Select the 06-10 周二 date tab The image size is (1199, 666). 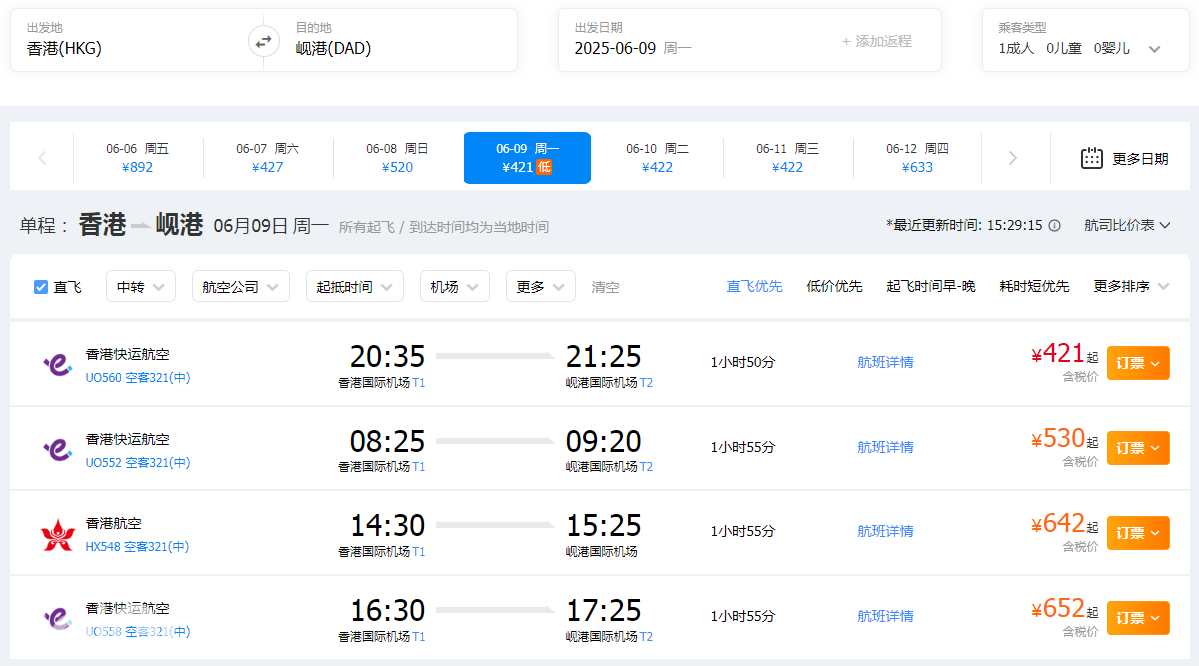[657, 158]
